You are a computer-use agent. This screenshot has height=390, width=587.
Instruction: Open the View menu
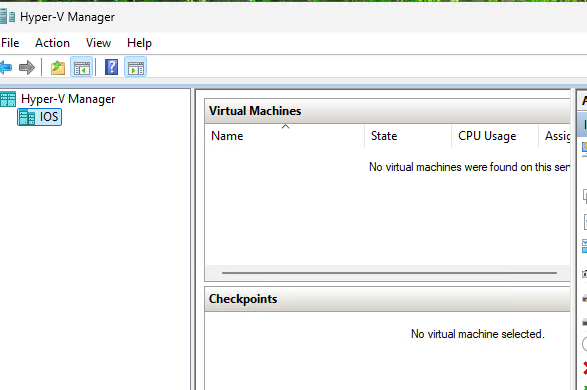(x=98, y=43)
